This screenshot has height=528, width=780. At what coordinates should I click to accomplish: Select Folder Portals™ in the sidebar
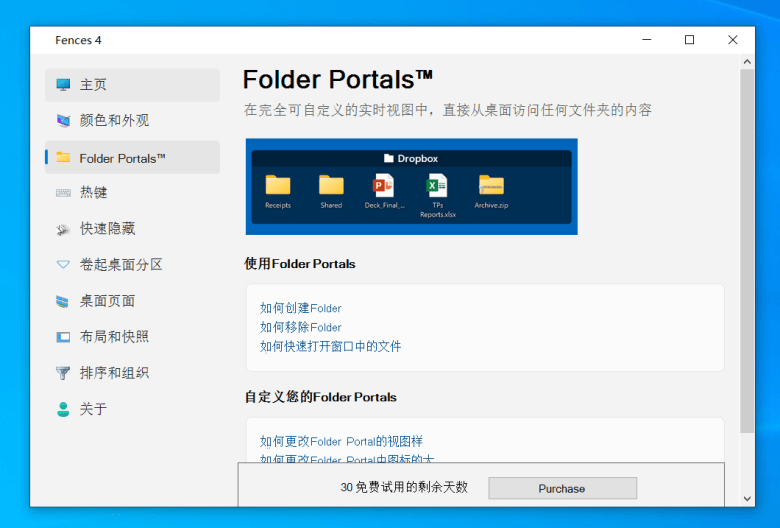132,157
